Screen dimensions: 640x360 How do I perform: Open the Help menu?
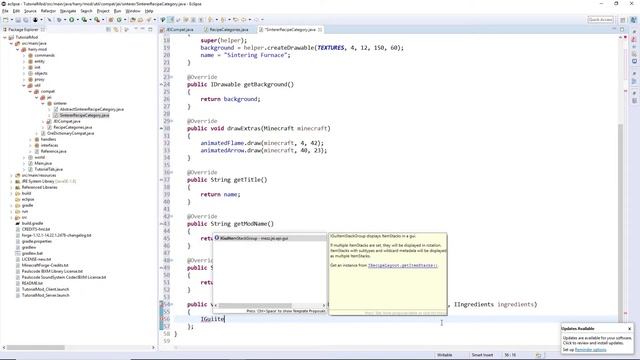[149, 11]
